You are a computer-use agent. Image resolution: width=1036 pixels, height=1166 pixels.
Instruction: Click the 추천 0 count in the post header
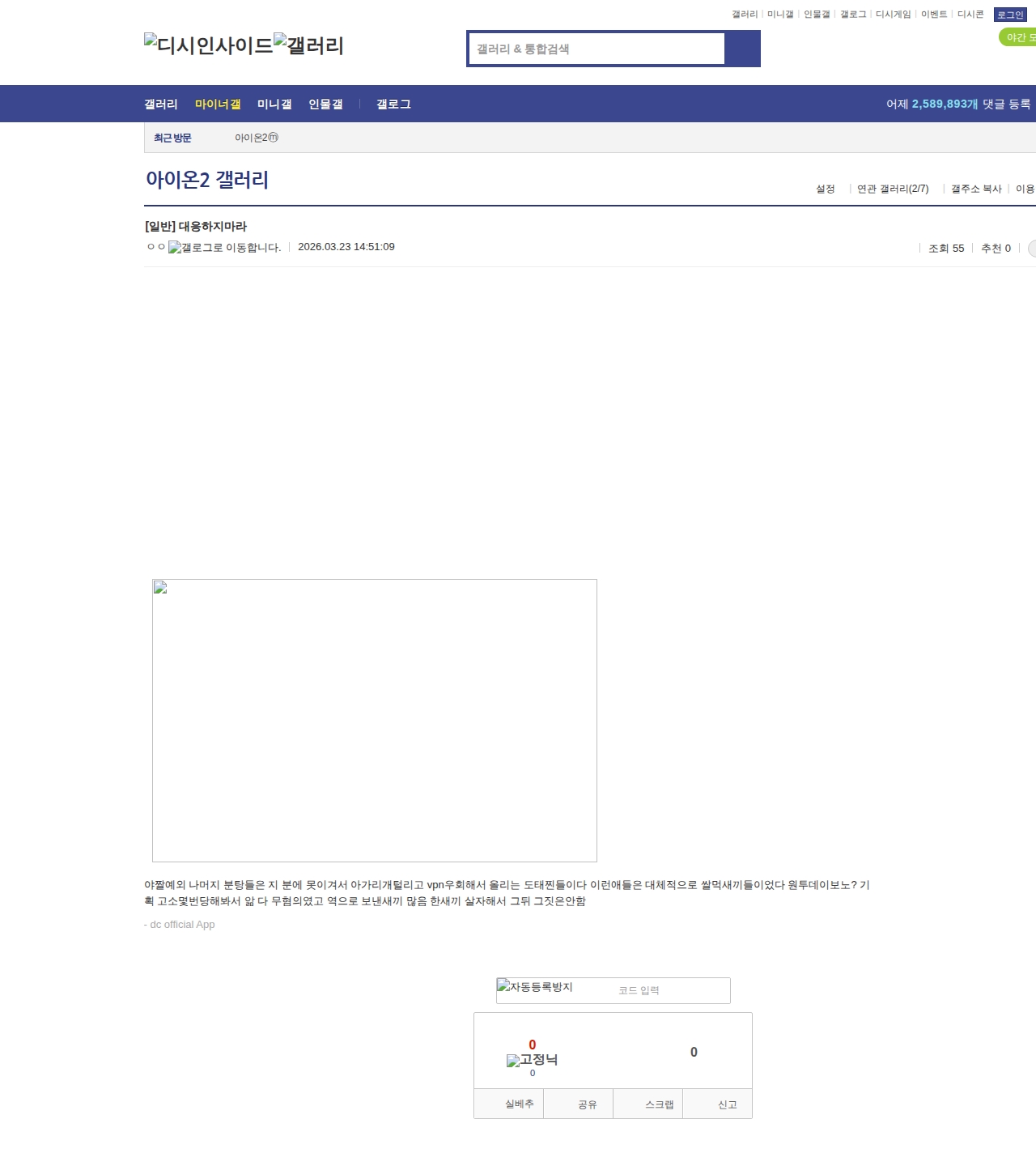(996, 249)
